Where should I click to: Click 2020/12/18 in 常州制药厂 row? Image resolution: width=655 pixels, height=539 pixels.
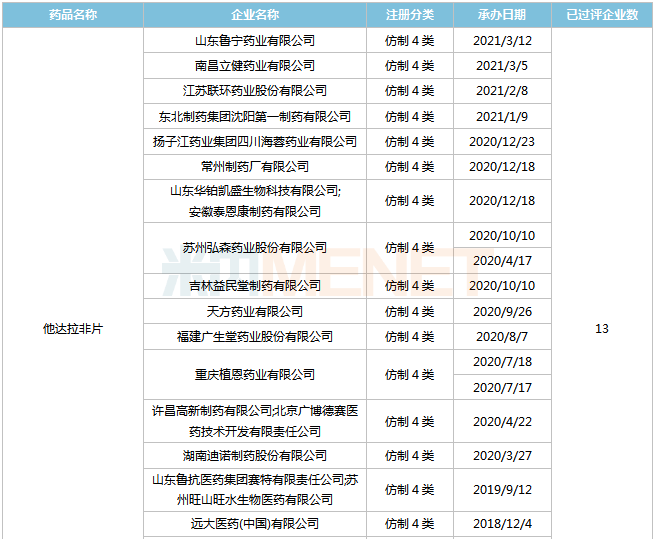pos(502,167)
